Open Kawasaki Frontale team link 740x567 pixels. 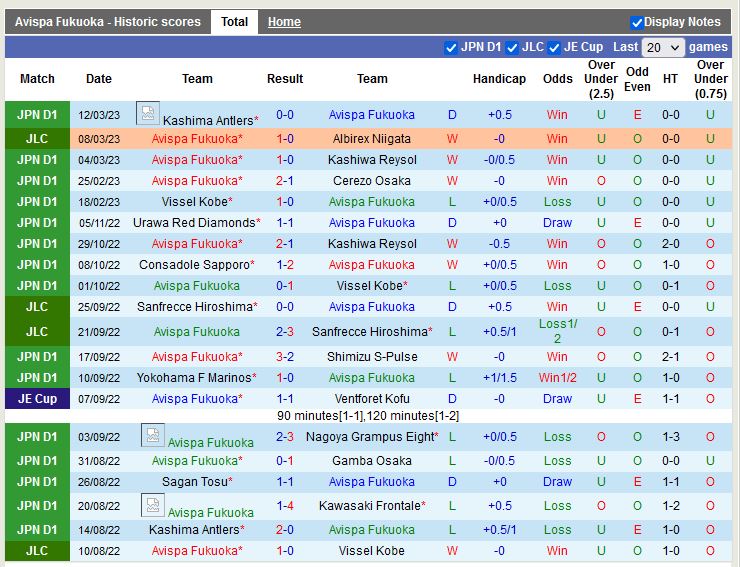point(370,506)
